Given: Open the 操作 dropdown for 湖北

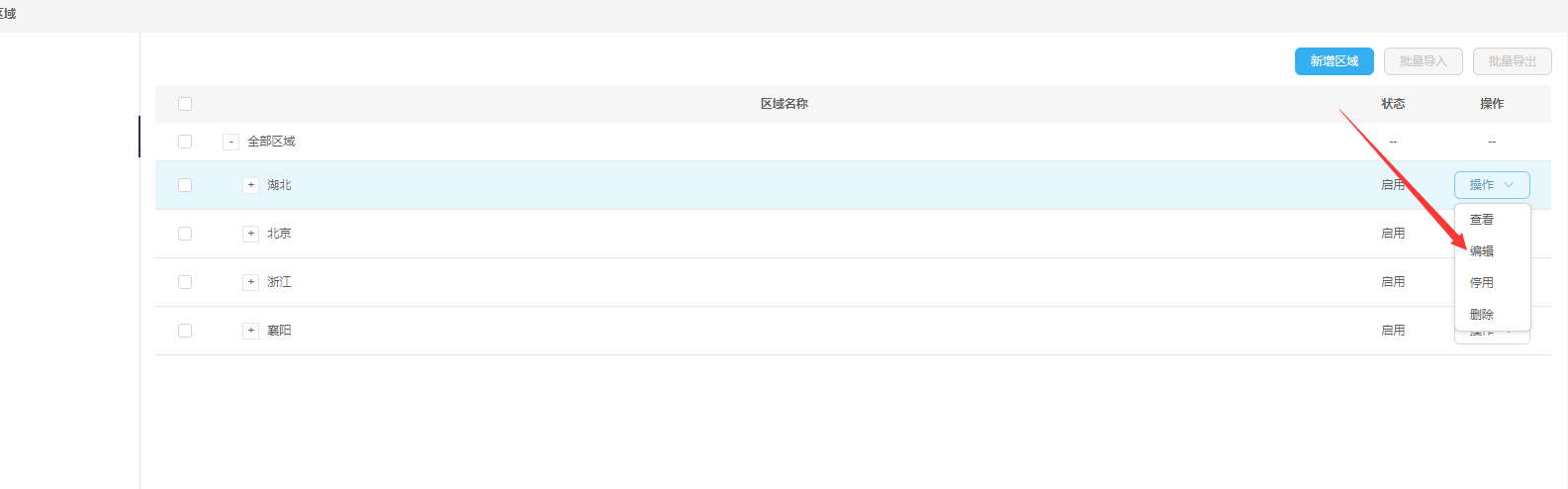Looking at the screenshot, I should 1491,185.
